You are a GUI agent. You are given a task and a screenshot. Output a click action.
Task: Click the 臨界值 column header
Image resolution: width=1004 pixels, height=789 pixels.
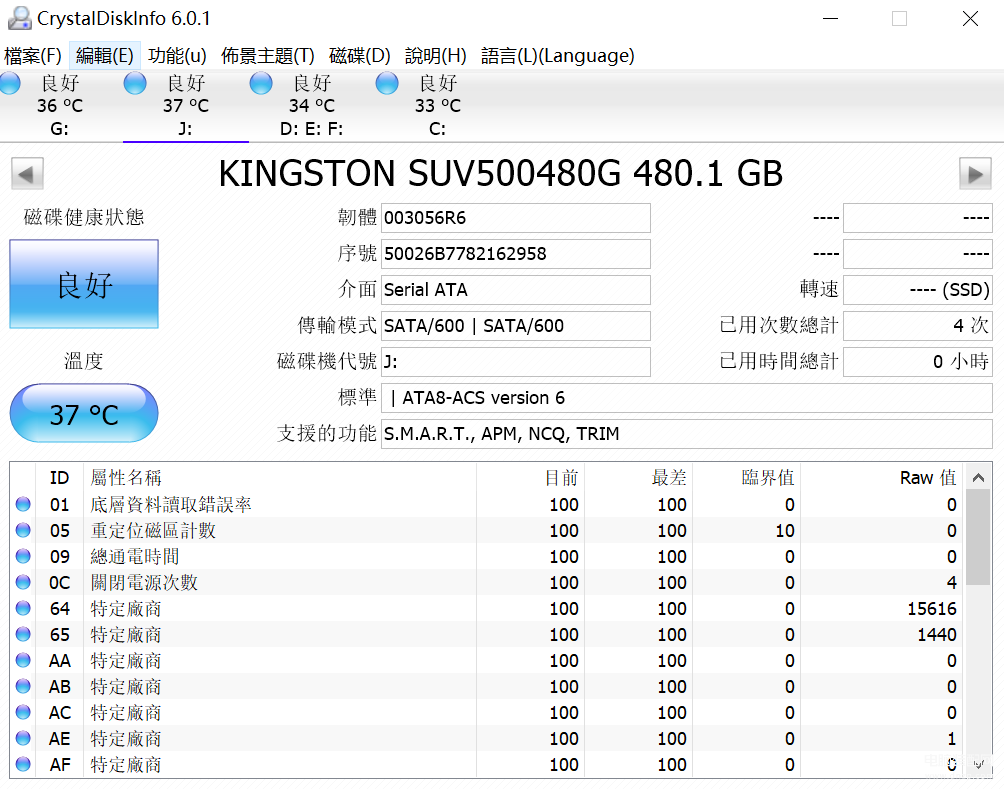click(x=747, y=478)
